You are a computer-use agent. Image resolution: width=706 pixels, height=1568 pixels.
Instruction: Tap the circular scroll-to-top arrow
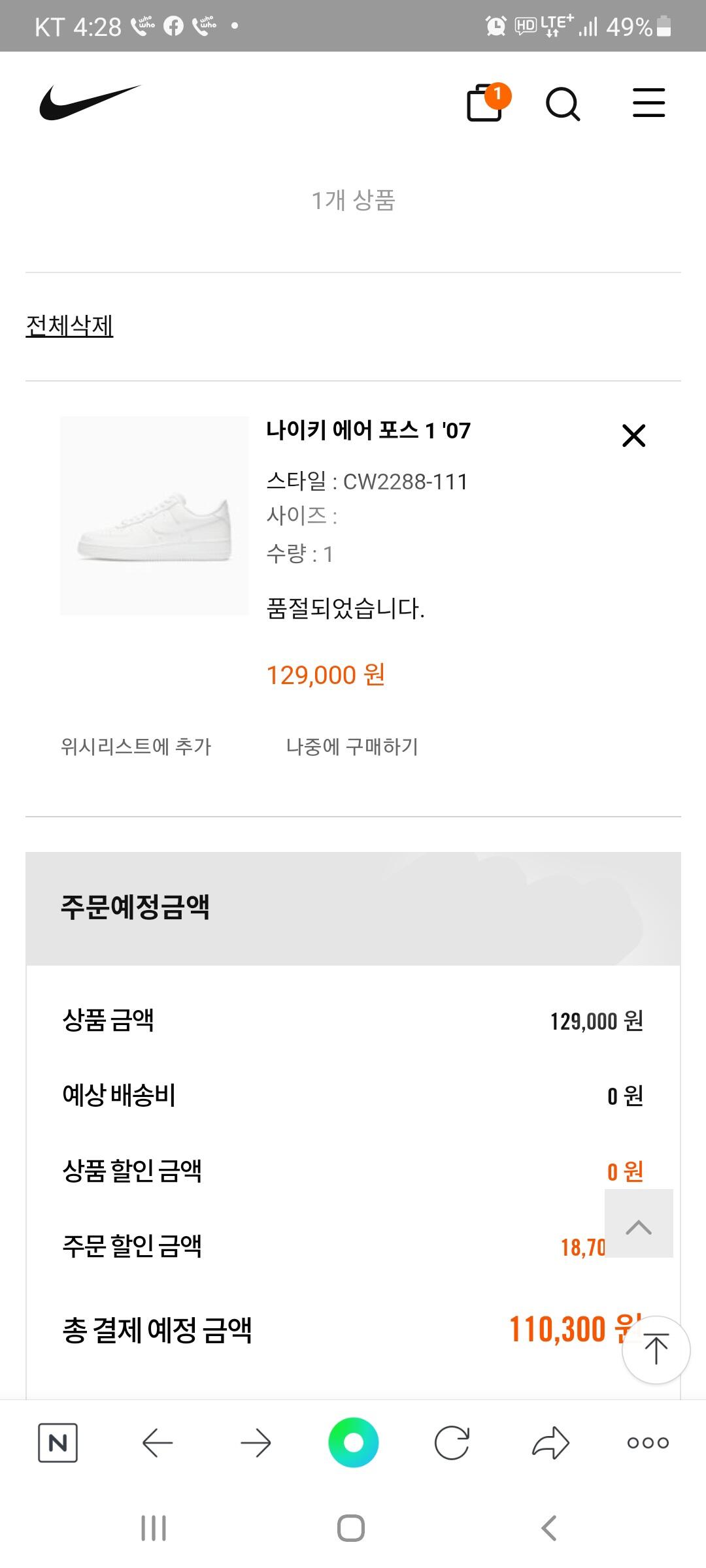656,1349
